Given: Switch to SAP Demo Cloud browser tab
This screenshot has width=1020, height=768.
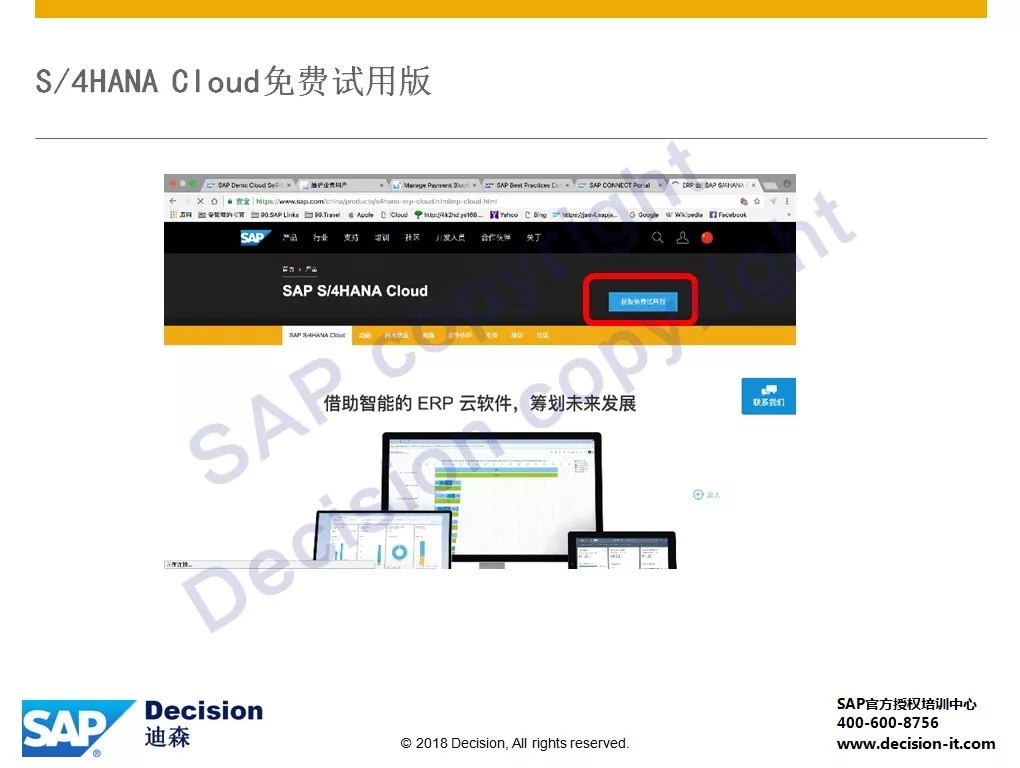Looking at the screenshot, I should pyautogui.click(x=248, y=185).
